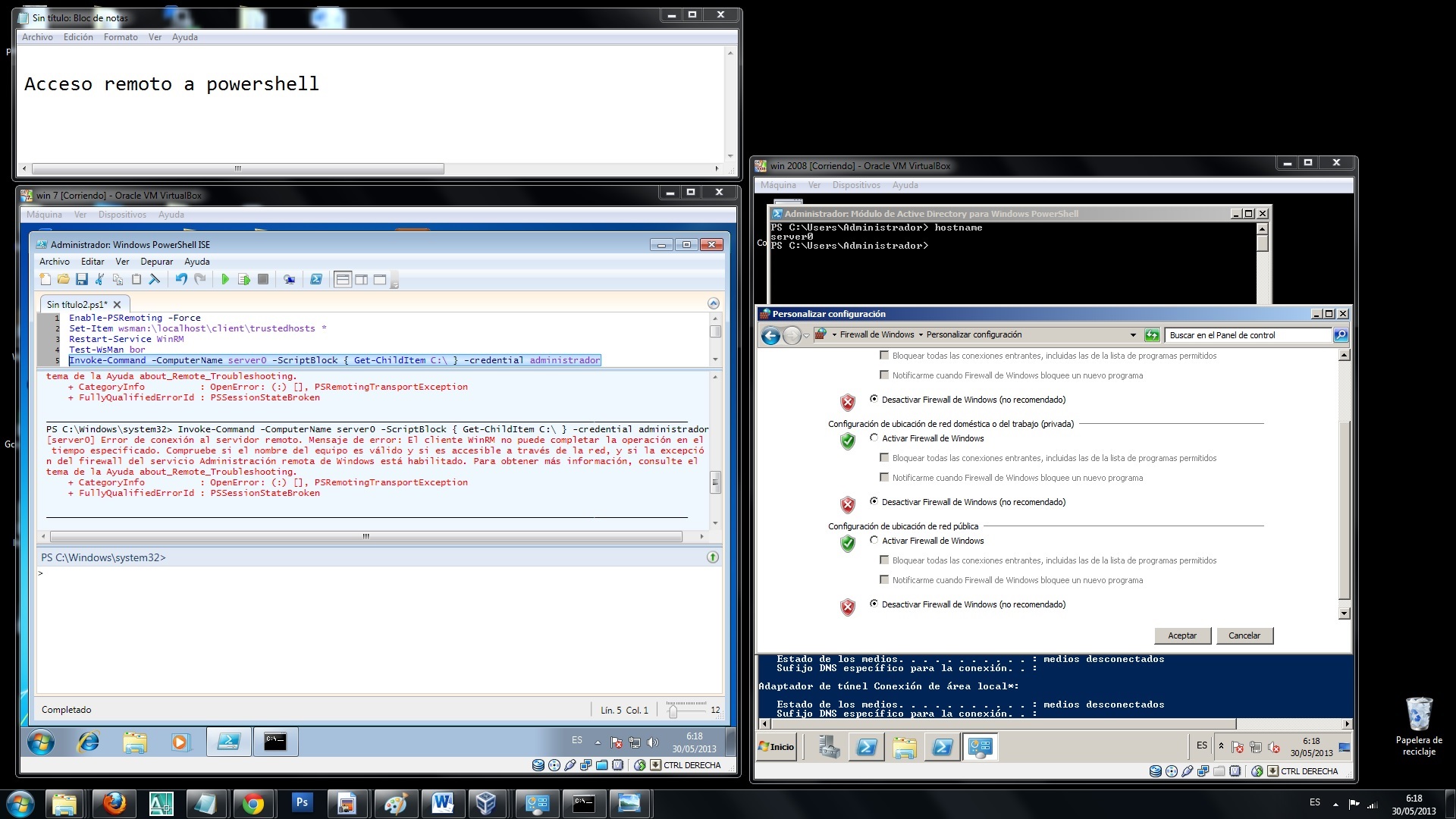This screenshot has height=819, width=1456.
Task: Expand the Control Panel address bar dropdown
Action: pos(1133,335)
